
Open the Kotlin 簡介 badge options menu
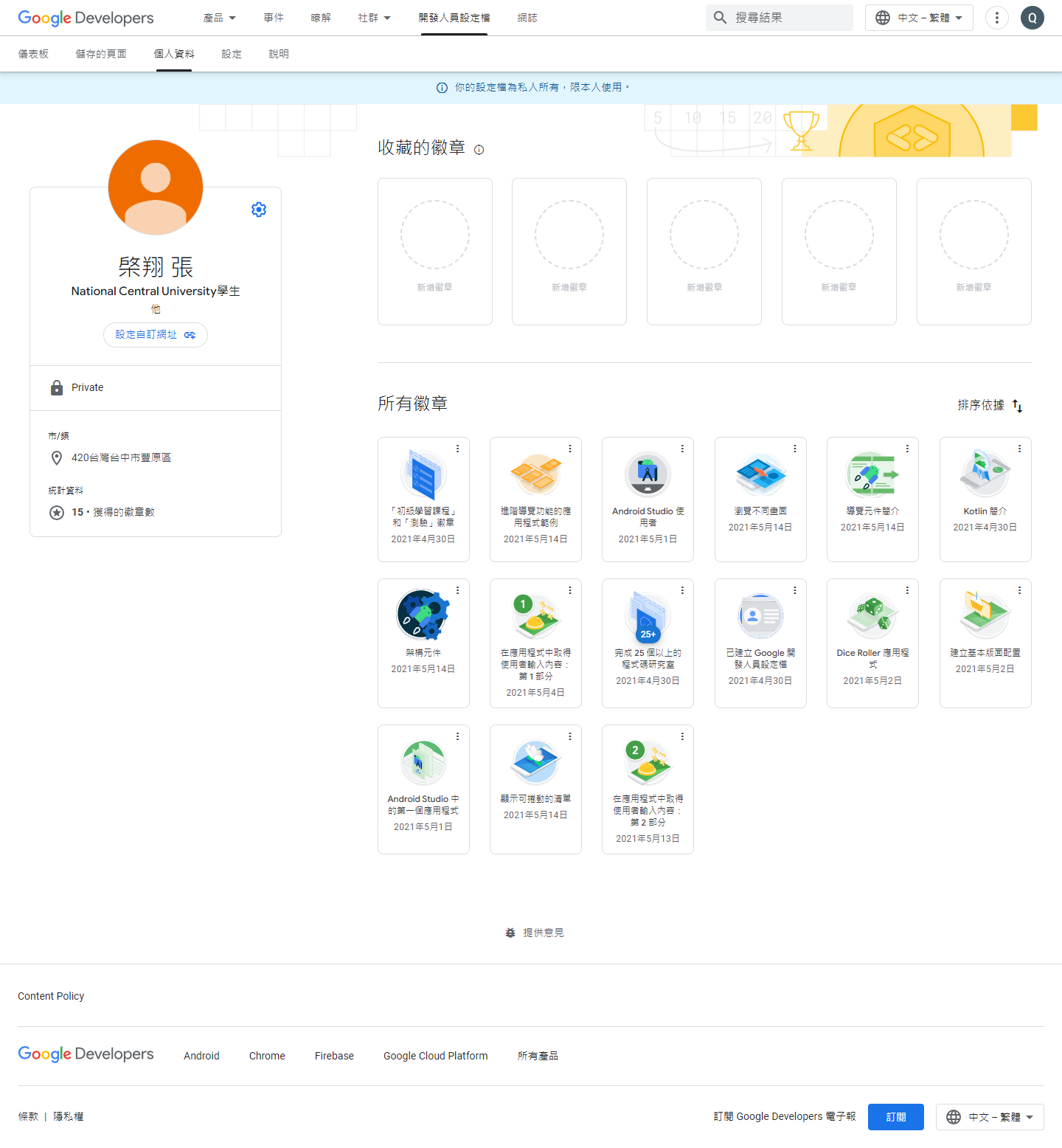click(1019, 449)
